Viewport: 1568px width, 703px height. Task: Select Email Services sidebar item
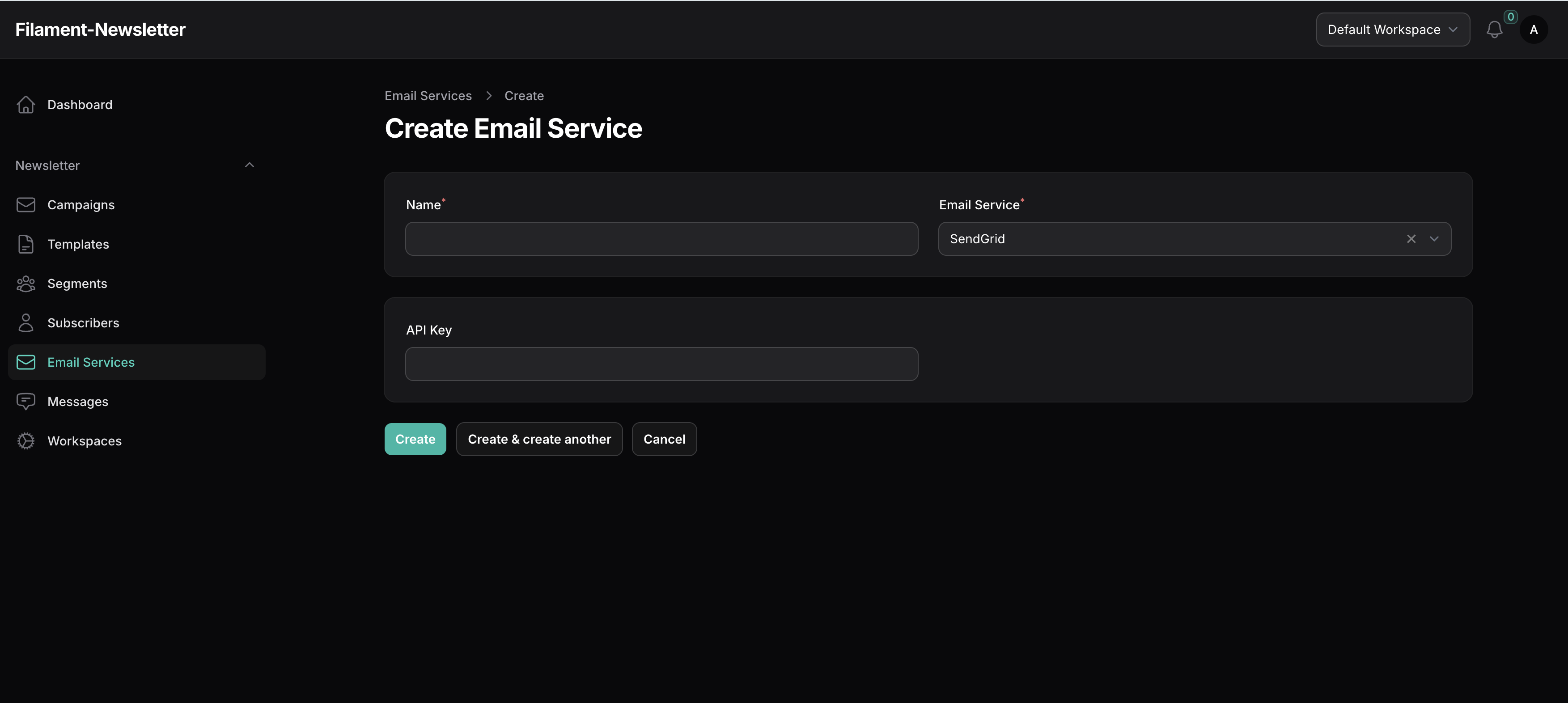(x=137, y=362)
